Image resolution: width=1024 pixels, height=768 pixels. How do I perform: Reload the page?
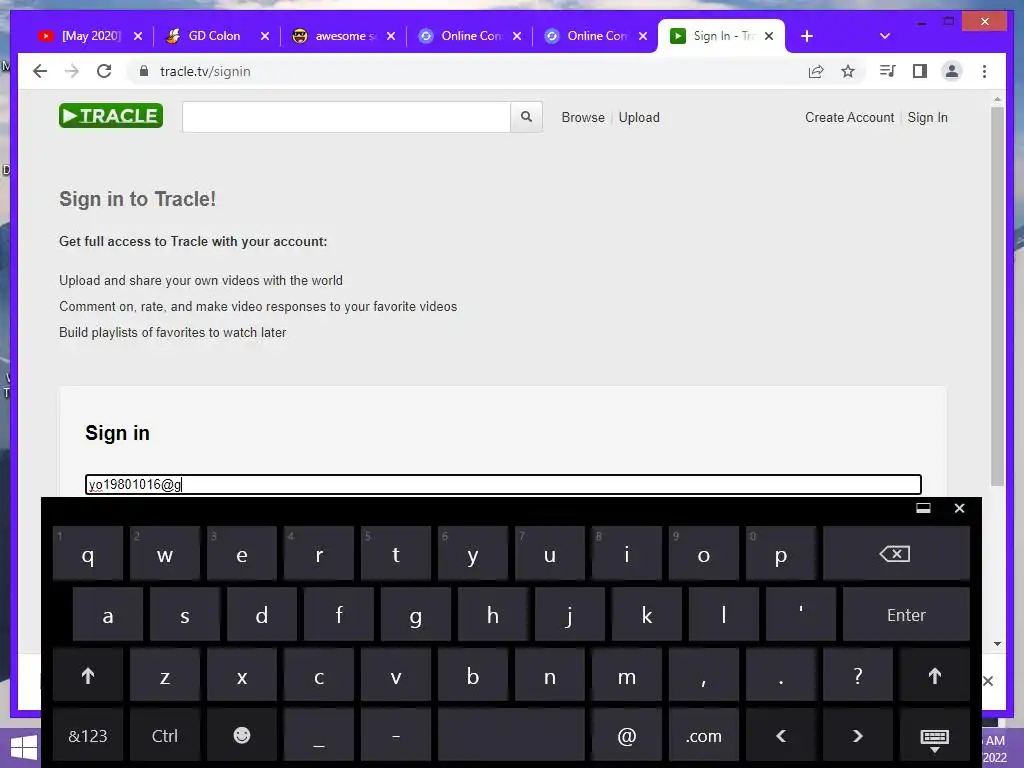(x=104, y=71)
